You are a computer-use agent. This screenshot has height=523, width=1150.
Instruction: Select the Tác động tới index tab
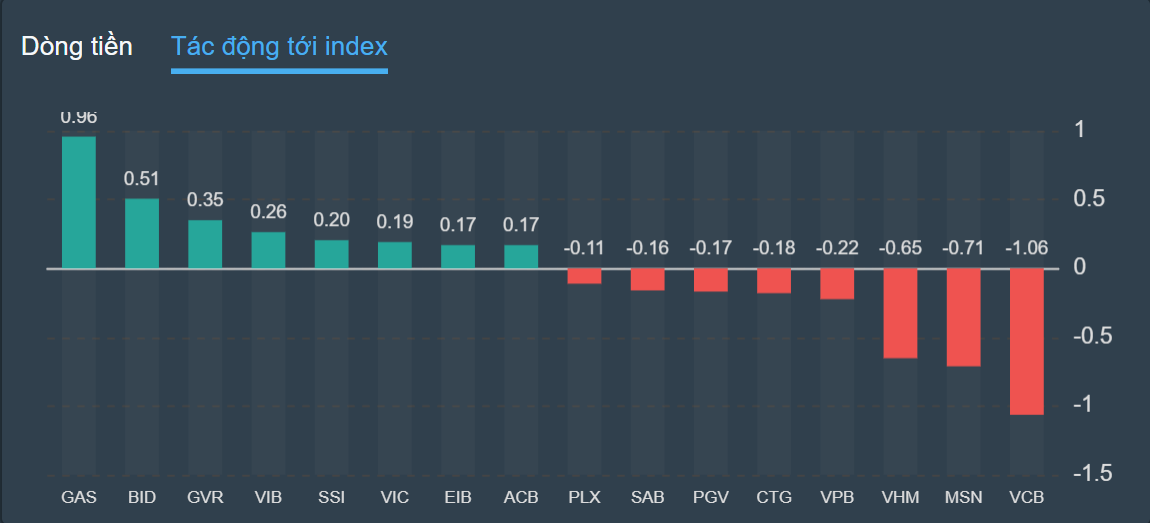[x=279, y=46]
